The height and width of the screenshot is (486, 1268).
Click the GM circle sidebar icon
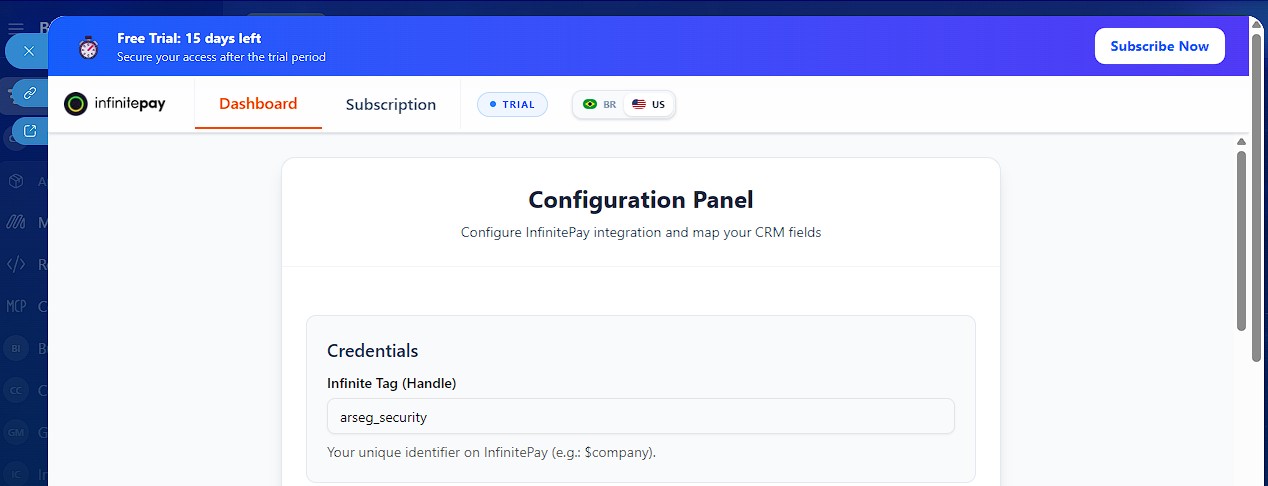point(16,432)
